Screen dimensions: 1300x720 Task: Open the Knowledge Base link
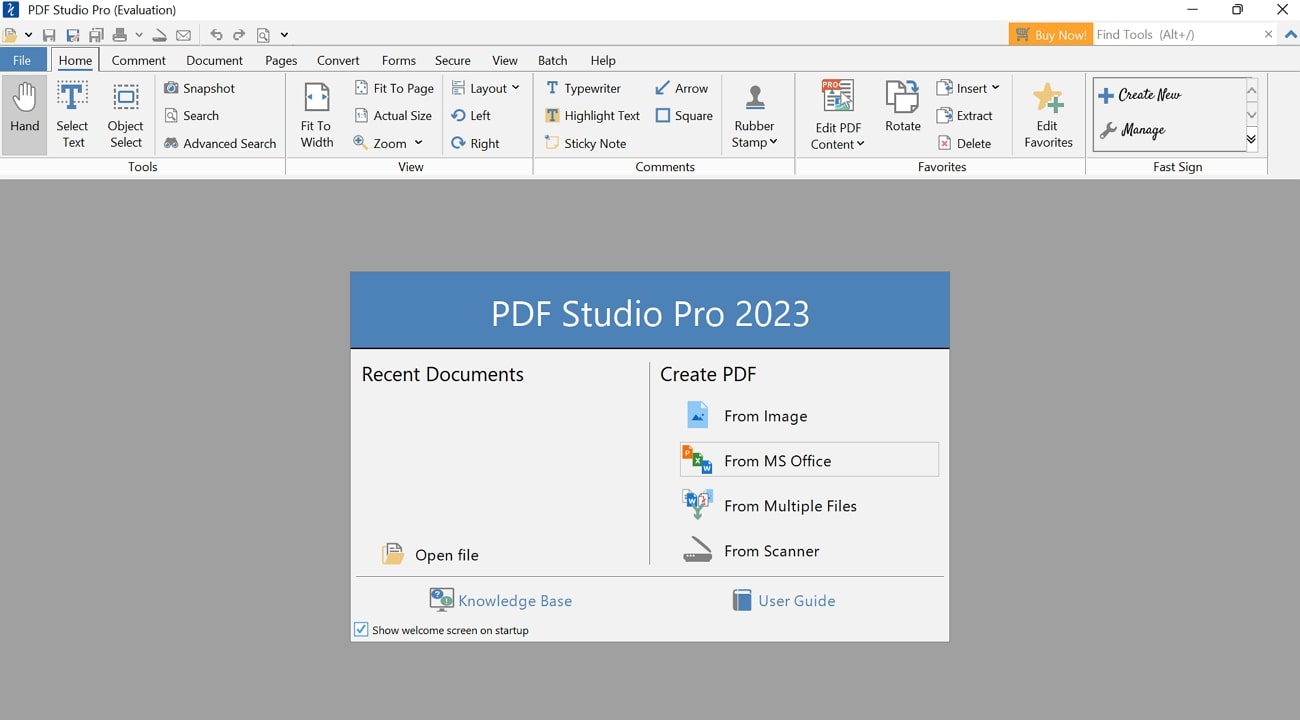click(x=501, y=600)
